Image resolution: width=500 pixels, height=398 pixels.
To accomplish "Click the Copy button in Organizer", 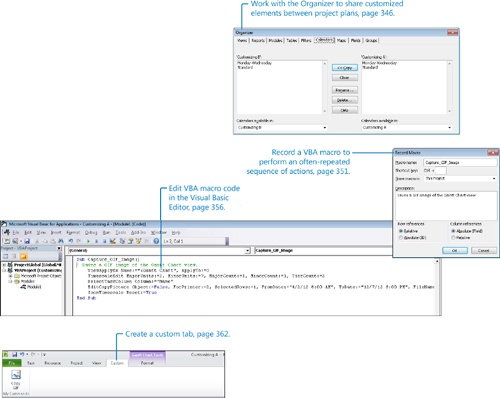I will (345, 68).
